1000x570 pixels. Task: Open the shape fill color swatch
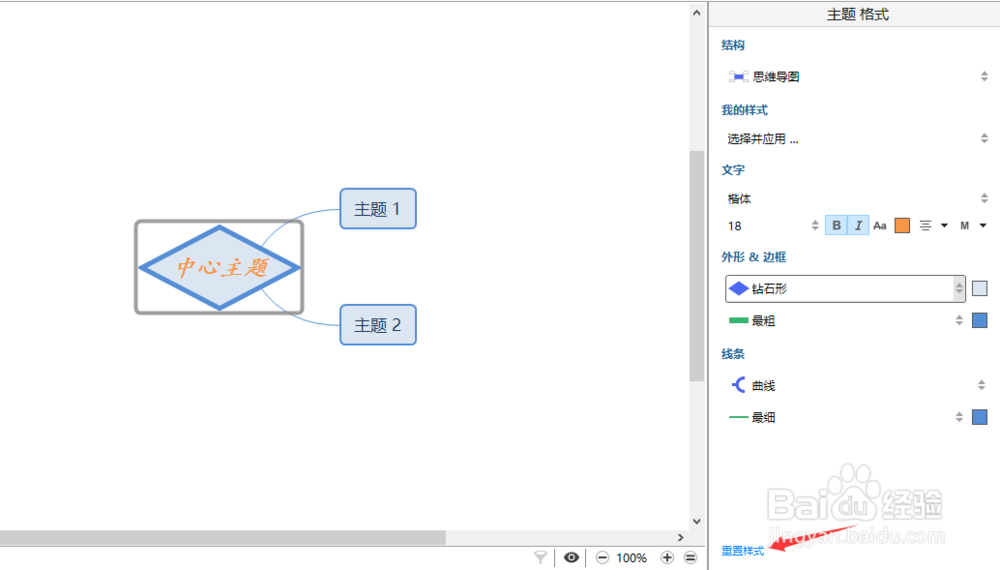tap(980, 289)
